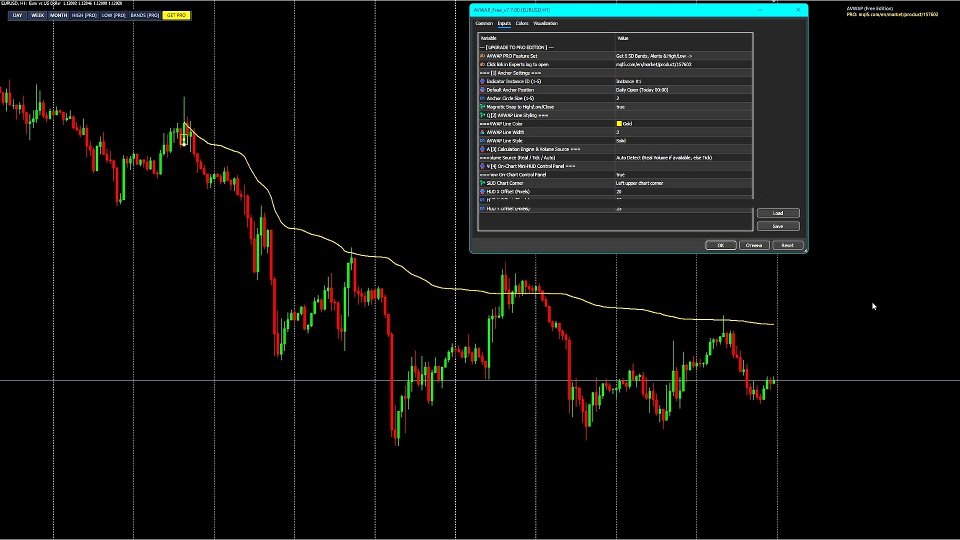Screen dimensions: 960x540
Task: Click the AVWAP PRO Feature Set icon
Action: click(482, 56)
